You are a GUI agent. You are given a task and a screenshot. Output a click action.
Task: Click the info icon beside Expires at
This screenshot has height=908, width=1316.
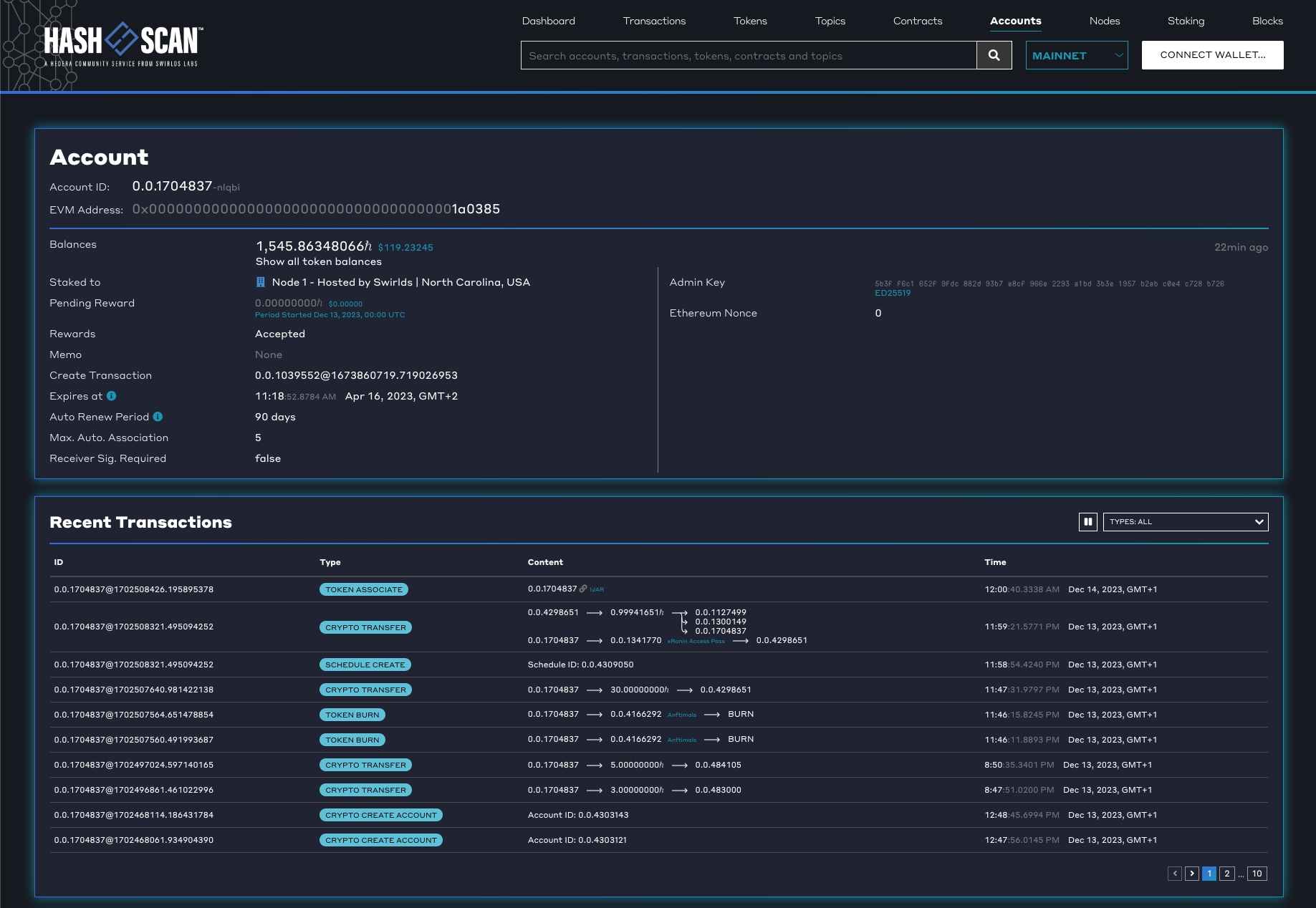tap(112, 396)
